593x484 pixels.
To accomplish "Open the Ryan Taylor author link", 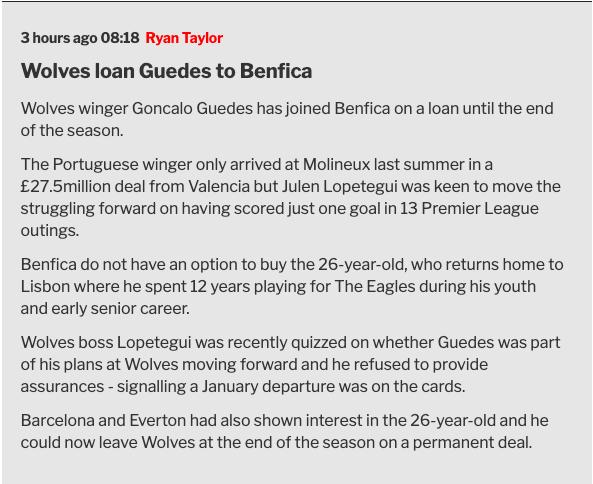I will click(184, 38).
